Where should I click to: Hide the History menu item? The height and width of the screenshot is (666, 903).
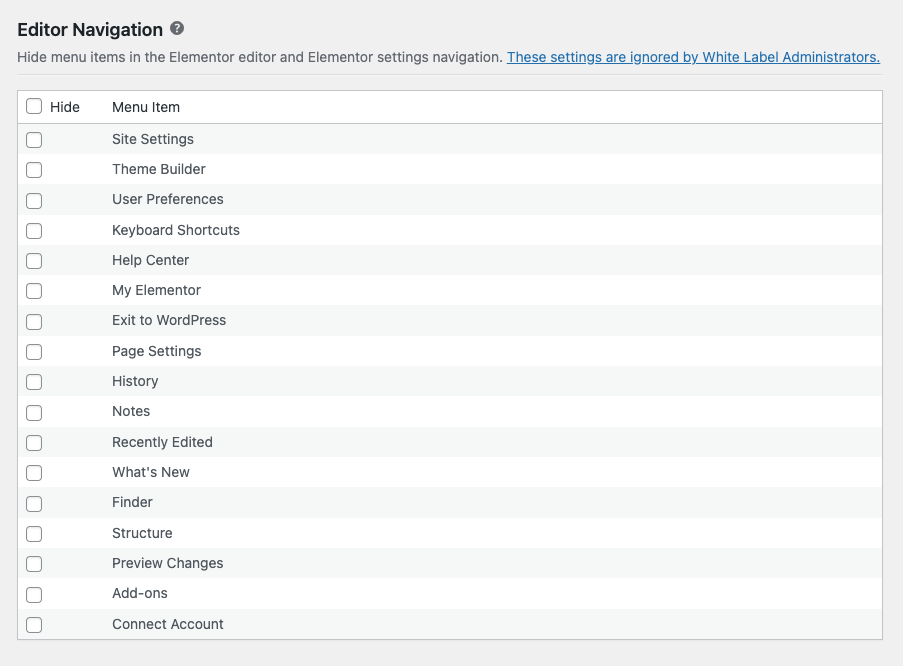[x=33, y=382]
